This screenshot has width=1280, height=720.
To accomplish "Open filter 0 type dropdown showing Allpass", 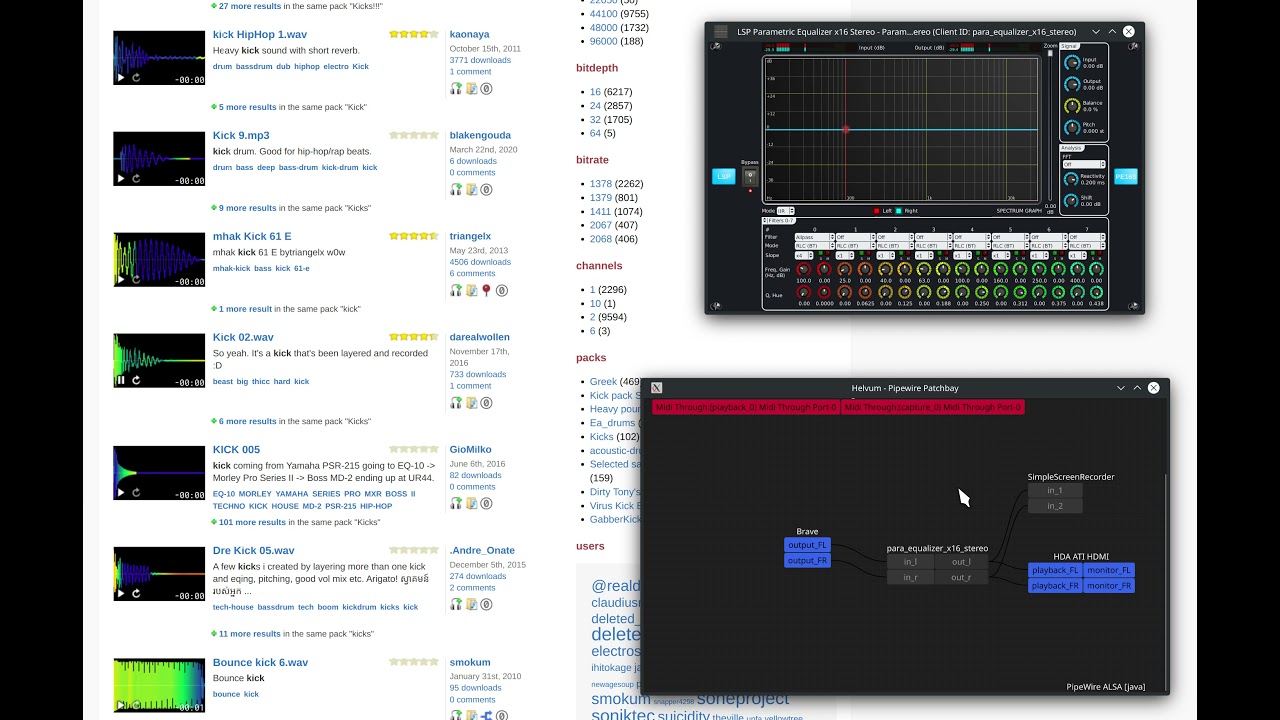I will point(814,237).
